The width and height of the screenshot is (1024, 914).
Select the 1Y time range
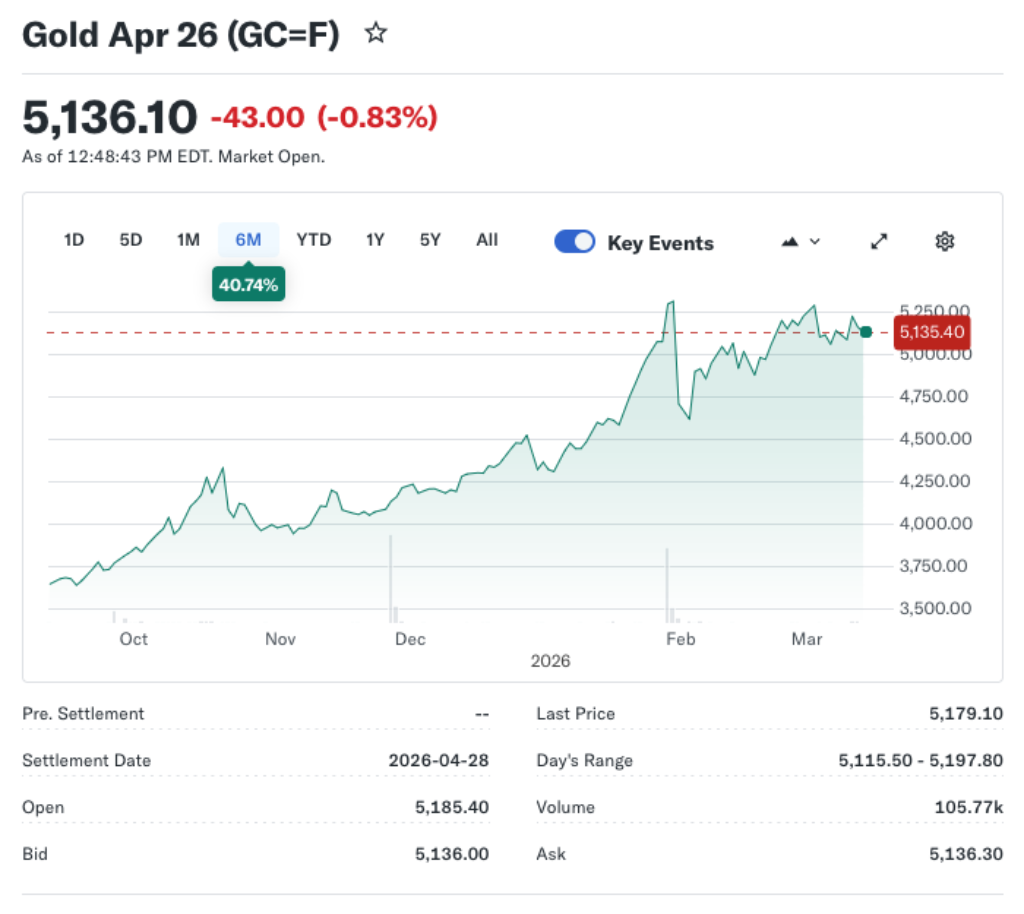coord(375,240)
